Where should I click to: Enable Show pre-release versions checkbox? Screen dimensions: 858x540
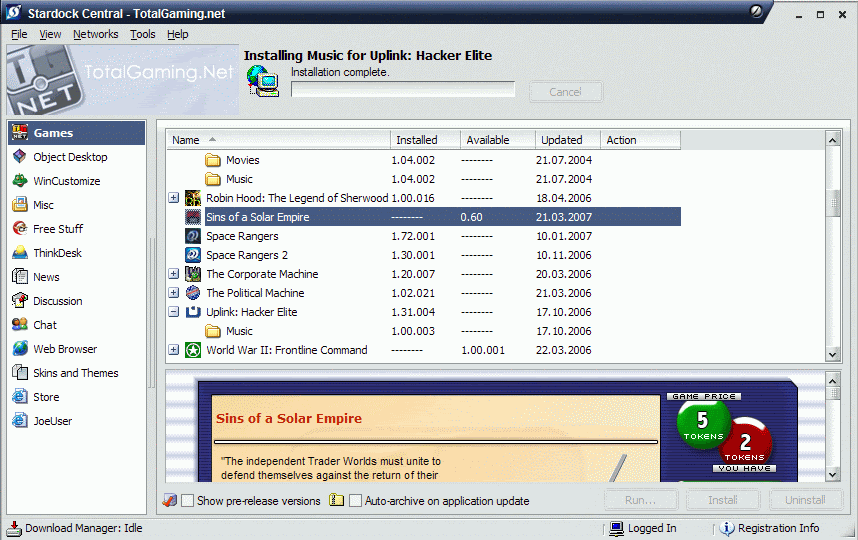coord(187,500)
